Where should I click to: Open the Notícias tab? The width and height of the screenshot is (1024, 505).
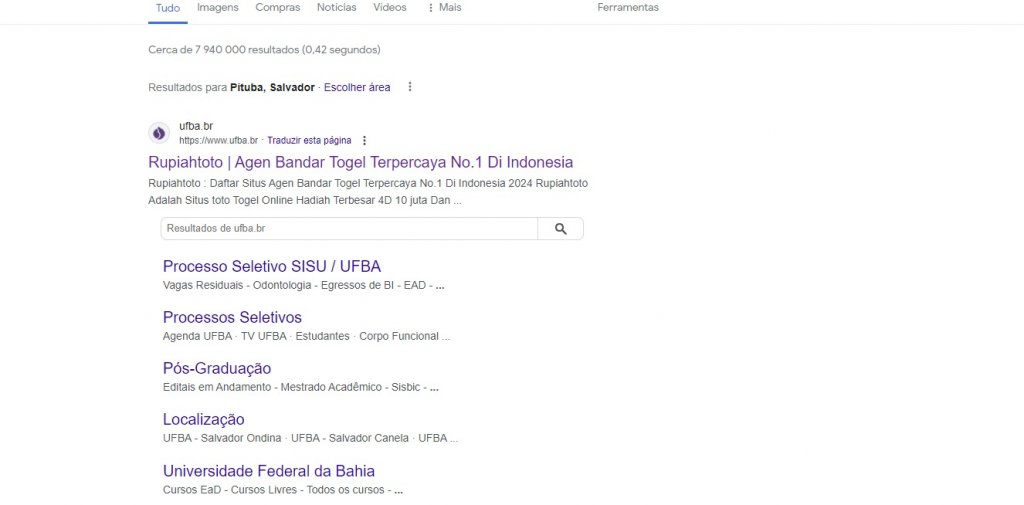pos(336,8)
